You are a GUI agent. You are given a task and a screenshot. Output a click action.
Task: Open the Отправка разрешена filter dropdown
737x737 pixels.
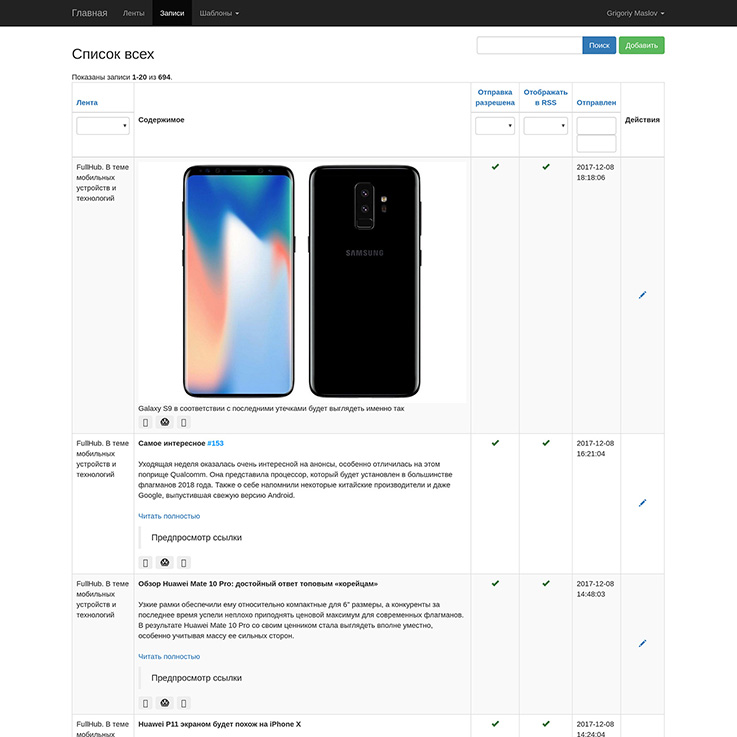tap(495, 126)
